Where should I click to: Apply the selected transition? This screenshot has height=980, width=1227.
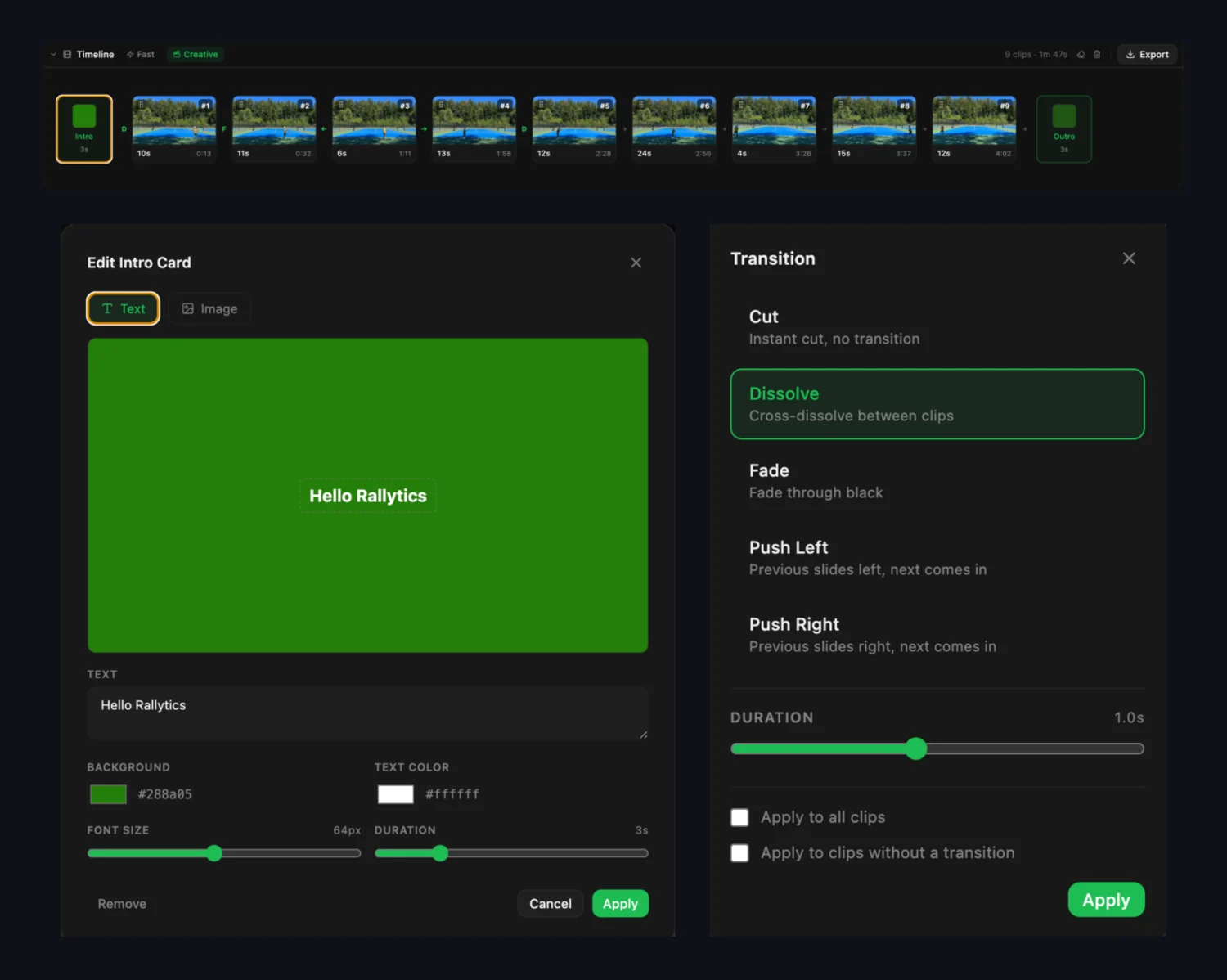[1106, 900]
